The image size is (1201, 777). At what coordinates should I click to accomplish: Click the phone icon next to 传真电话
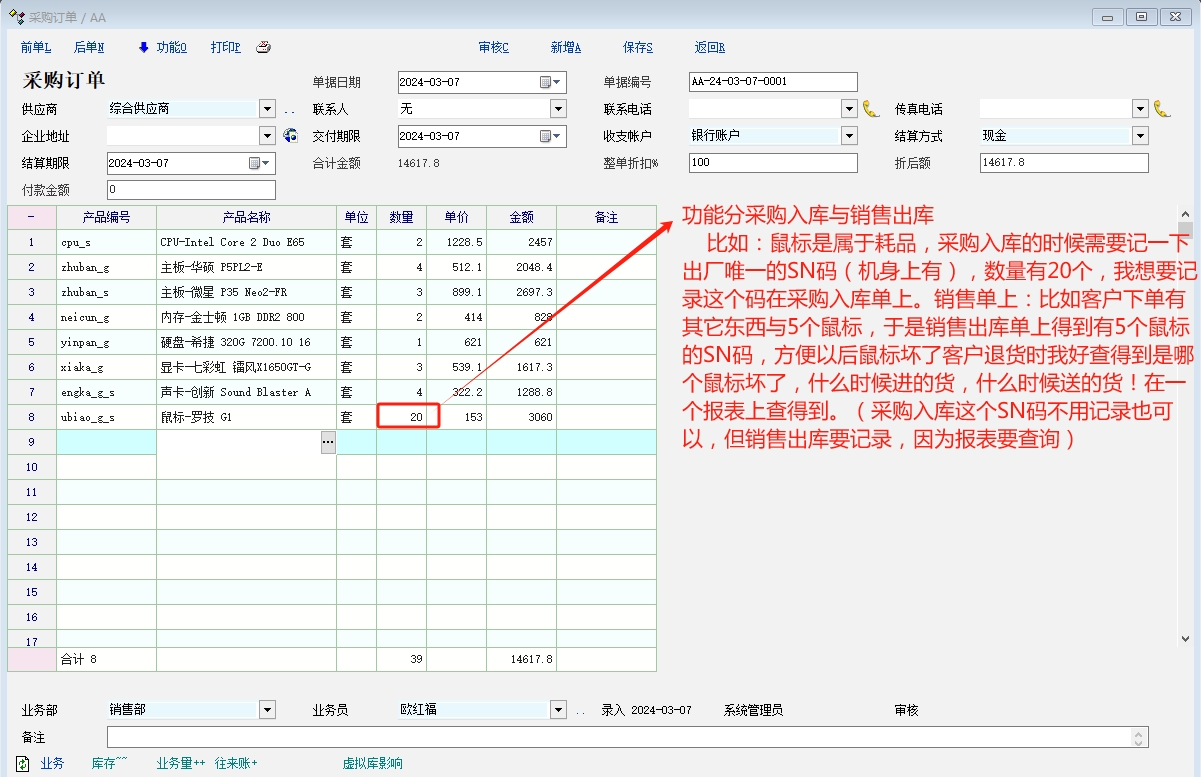[1161, 109]
